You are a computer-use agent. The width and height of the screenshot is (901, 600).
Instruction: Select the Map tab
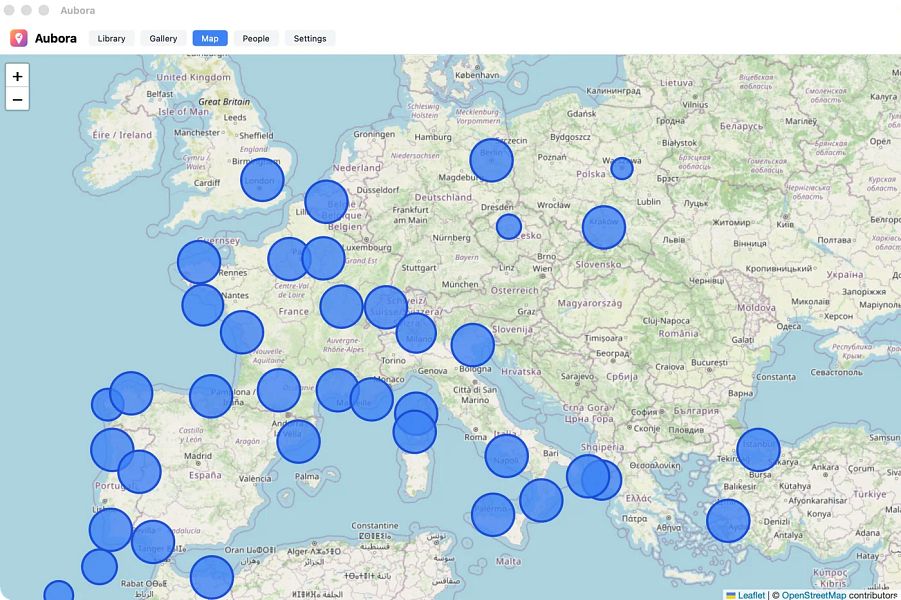coord(210,39)
